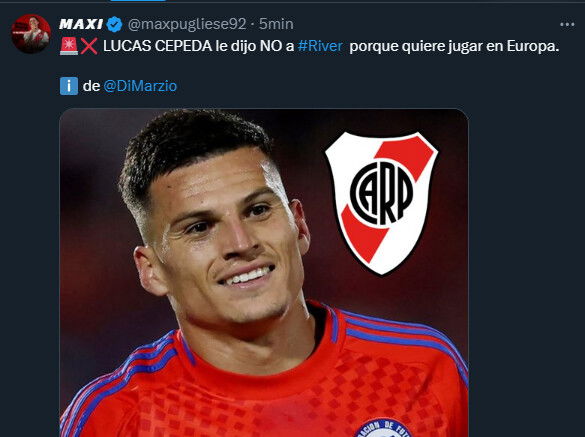The width and height of the screenshot is (585, 437).
Task: Click the word 'de' before @DiMarzio
Action: 91,86
